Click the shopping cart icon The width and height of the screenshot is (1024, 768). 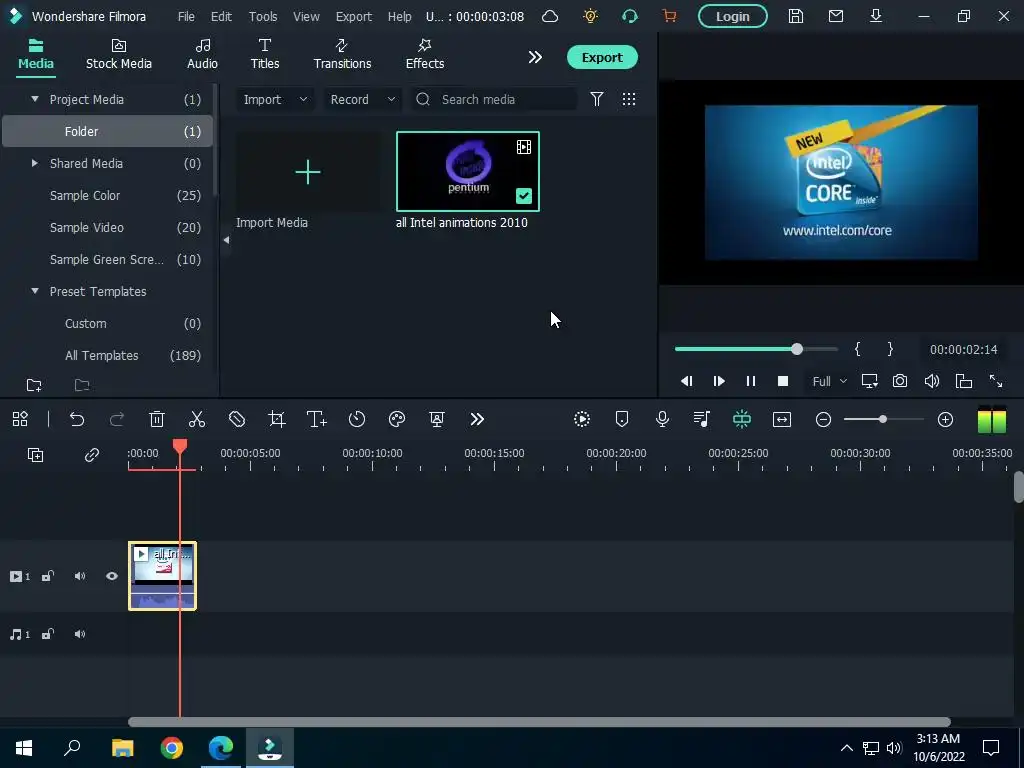pos(669,16)
